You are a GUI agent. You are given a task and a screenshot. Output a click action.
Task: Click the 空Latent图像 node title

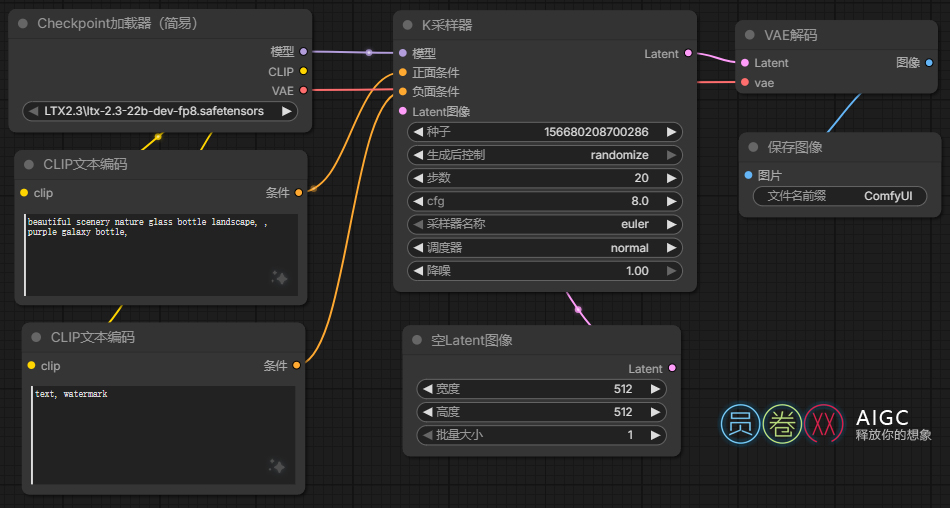(471, 340)
